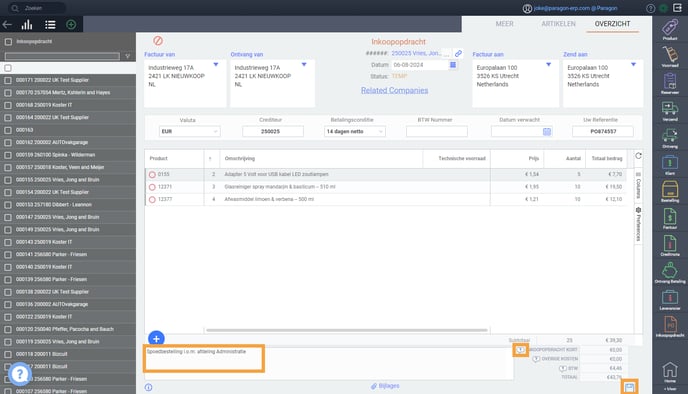The height and width of the screenshot is (394, 688).
Task: Open the 250025 Vries, Jon... creditor link
Action: coord(416,53)
